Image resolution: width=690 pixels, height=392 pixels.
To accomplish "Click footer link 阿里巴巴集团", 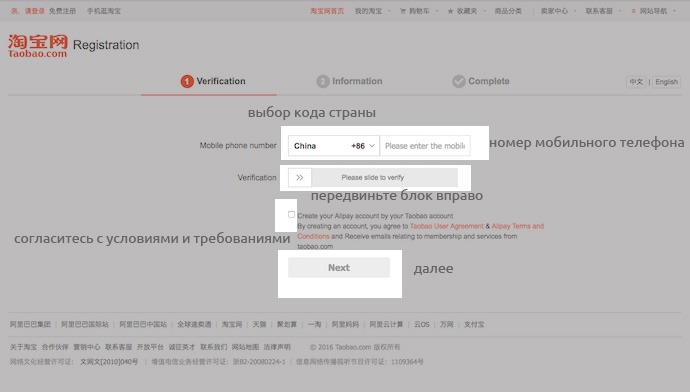I will pos(30,324).
